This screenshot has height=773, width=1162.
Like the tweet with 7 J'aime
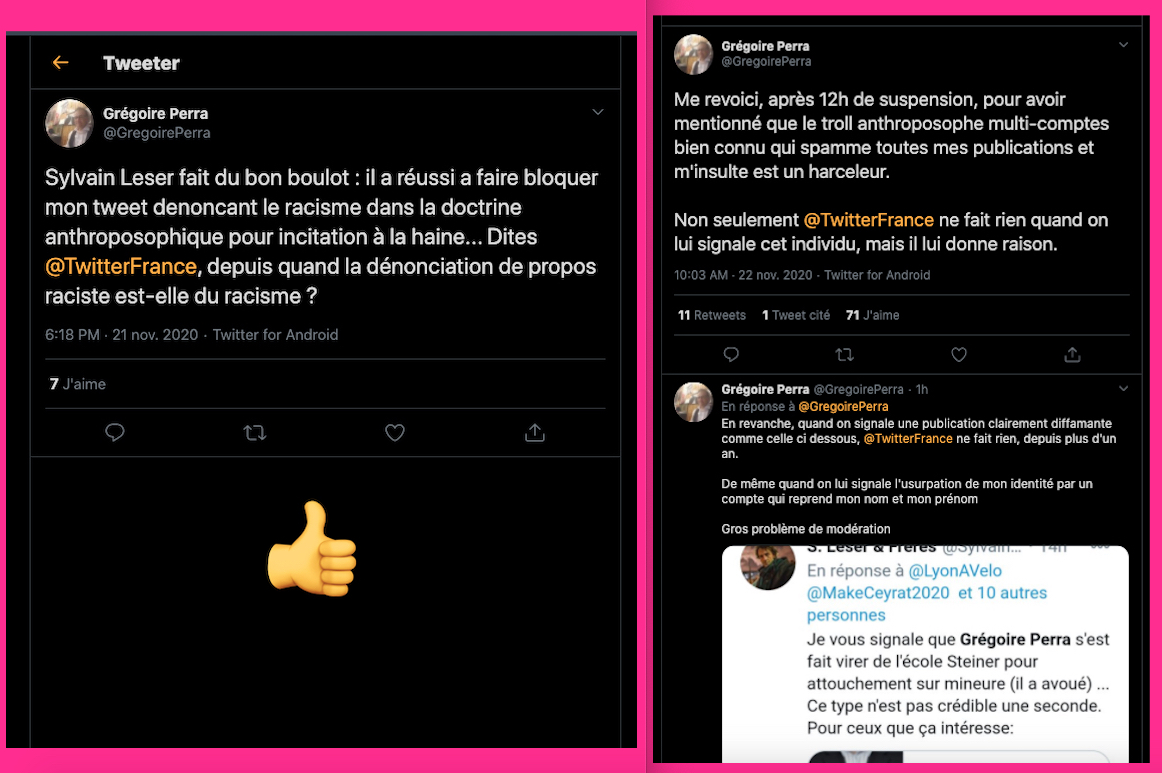click(x=395, y=432)
